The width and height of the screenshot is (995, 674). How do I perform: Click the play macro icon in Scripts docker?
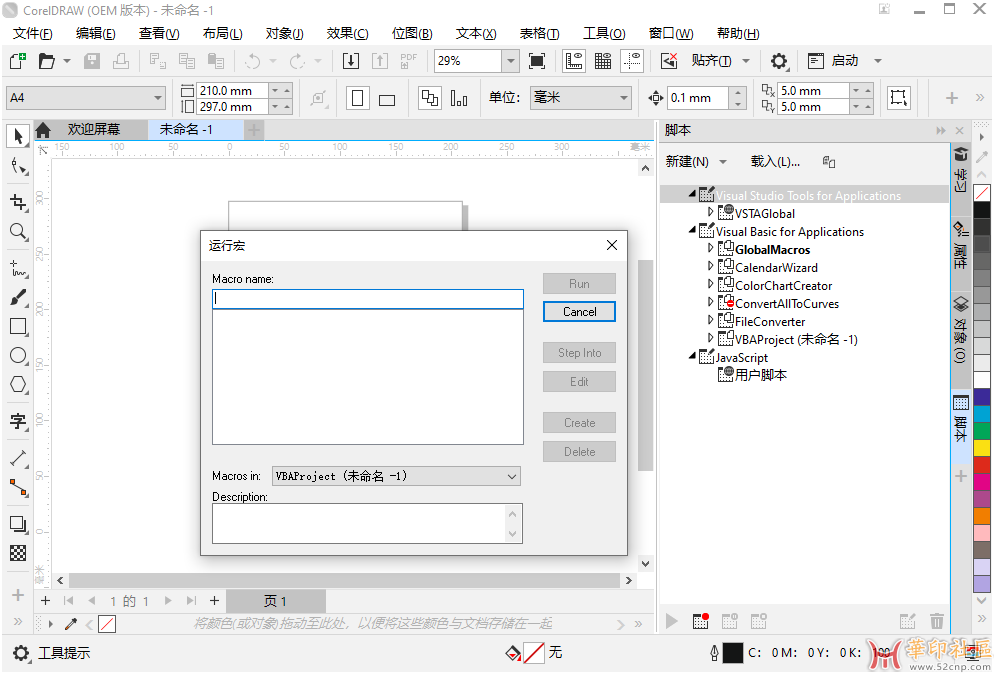(671, 621)
